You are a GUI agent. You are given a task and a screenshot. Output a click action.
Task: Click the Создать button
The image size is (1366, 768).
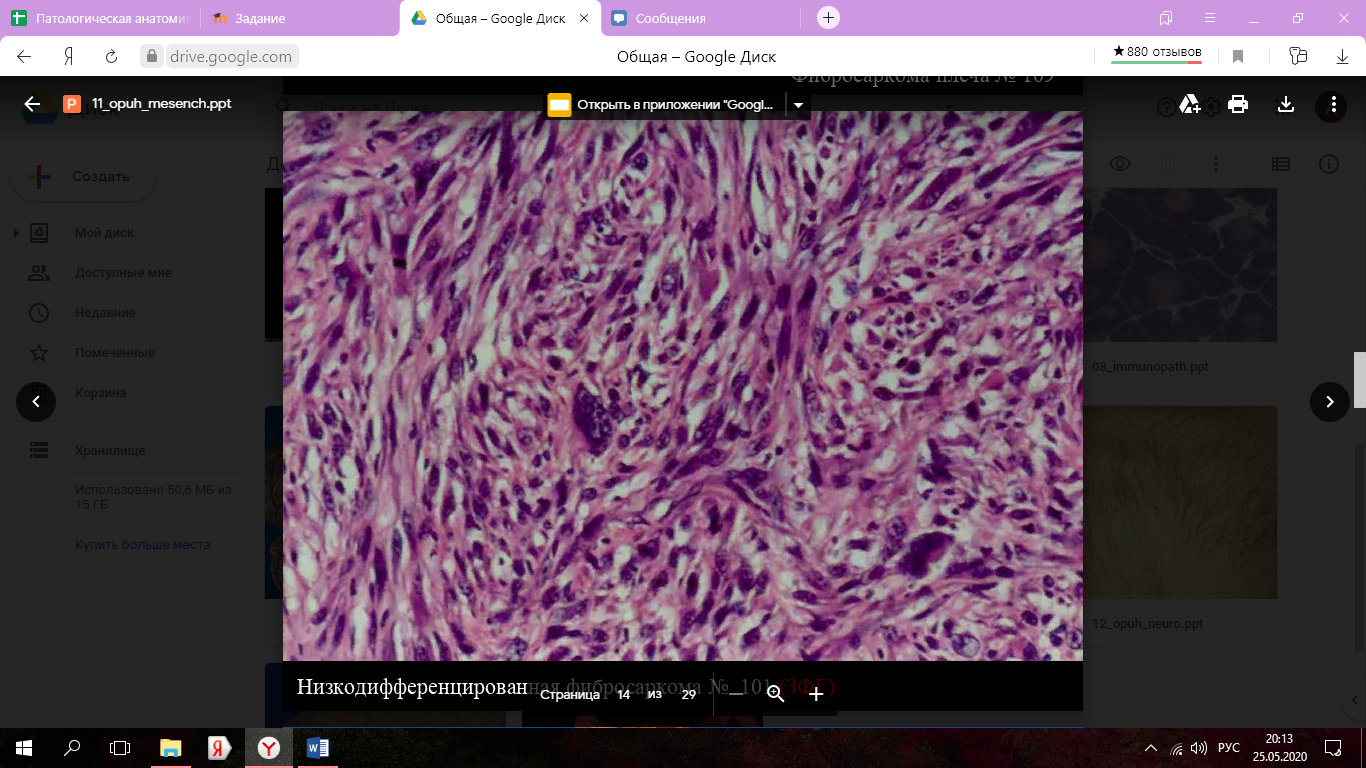[x=83, y=177]
